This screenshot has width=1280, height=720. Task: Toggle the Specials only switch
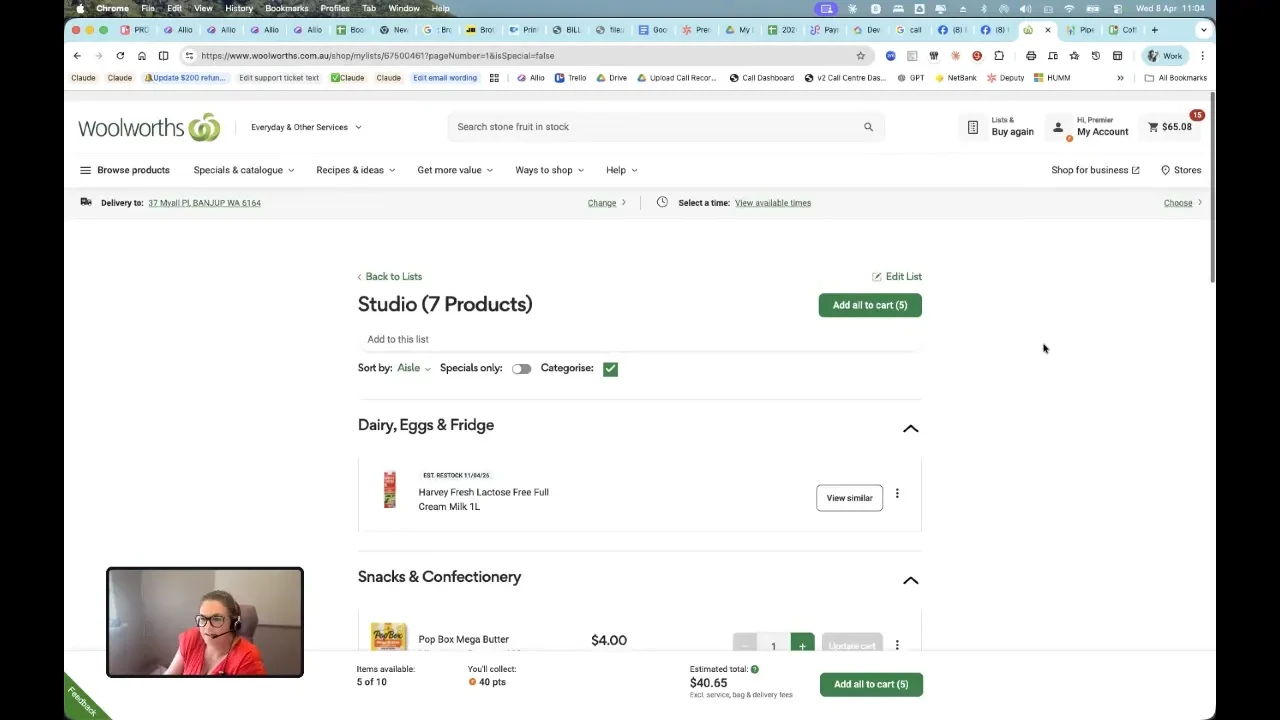coord(521,369)
